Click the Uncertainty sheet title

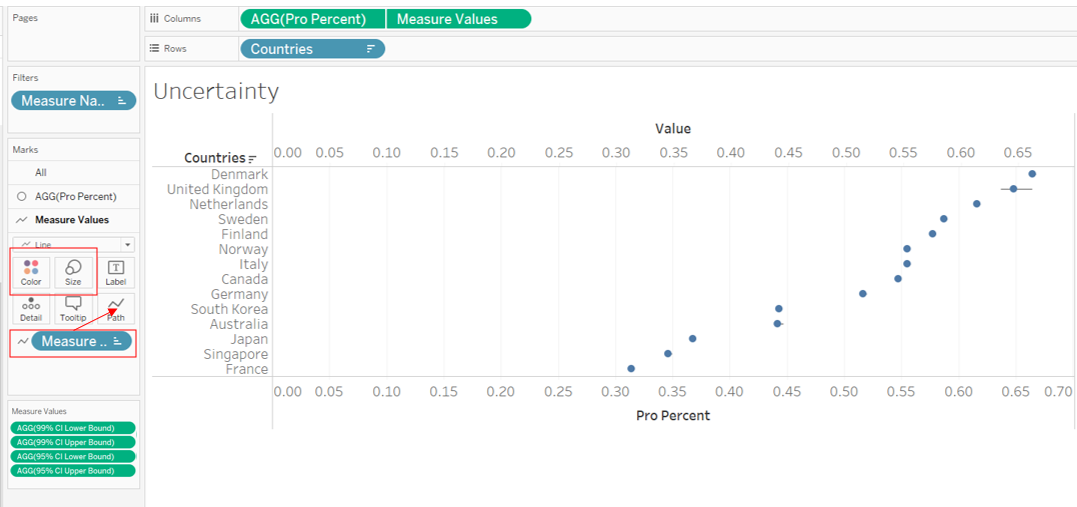tap(216, 92)
